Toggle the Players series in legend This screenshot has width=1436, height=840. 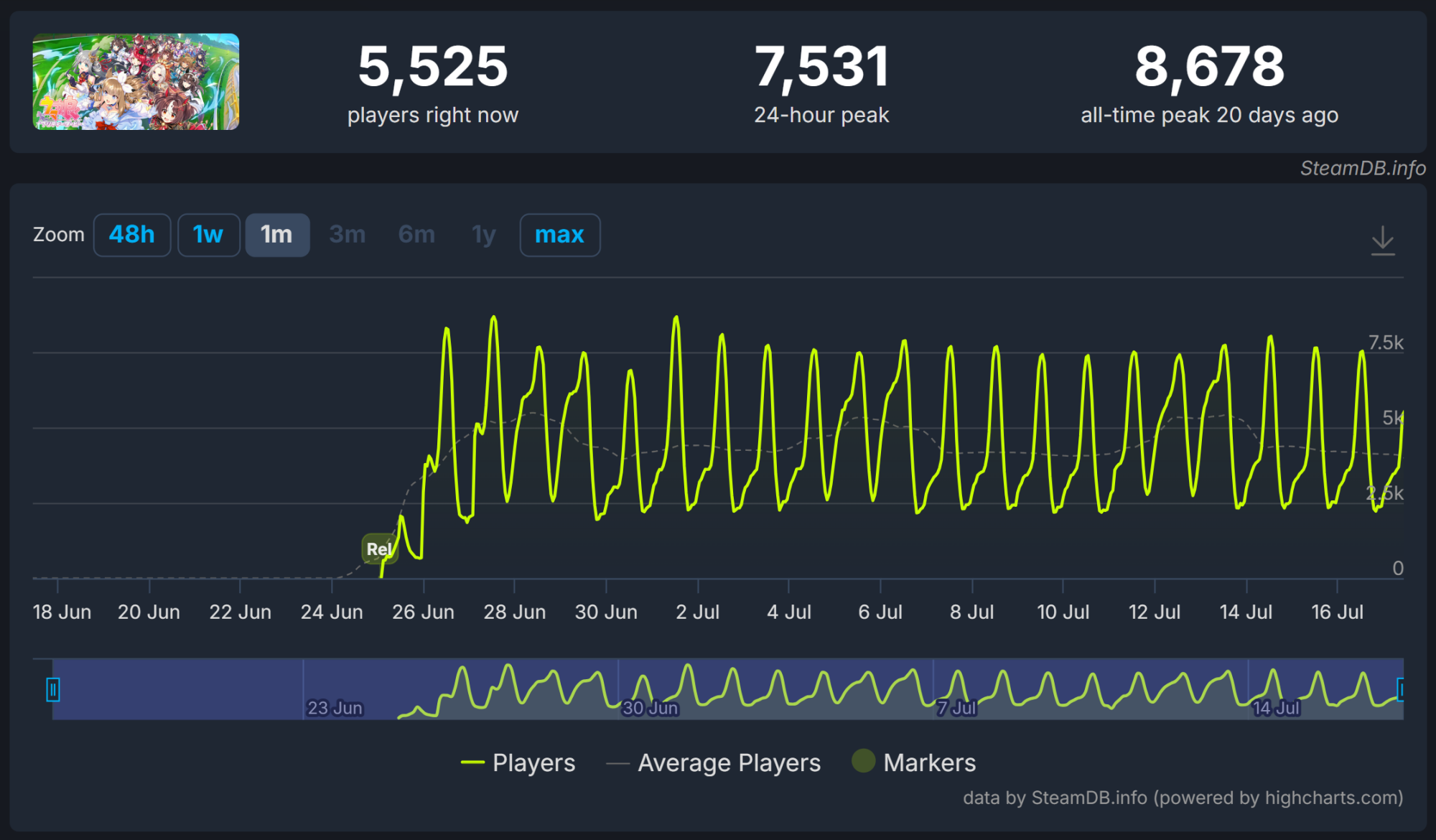pos(533,762)
